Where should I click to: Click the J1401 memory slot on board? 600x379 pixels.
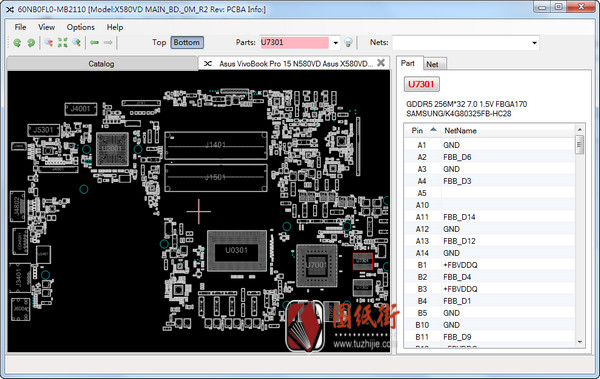(216, 145)
